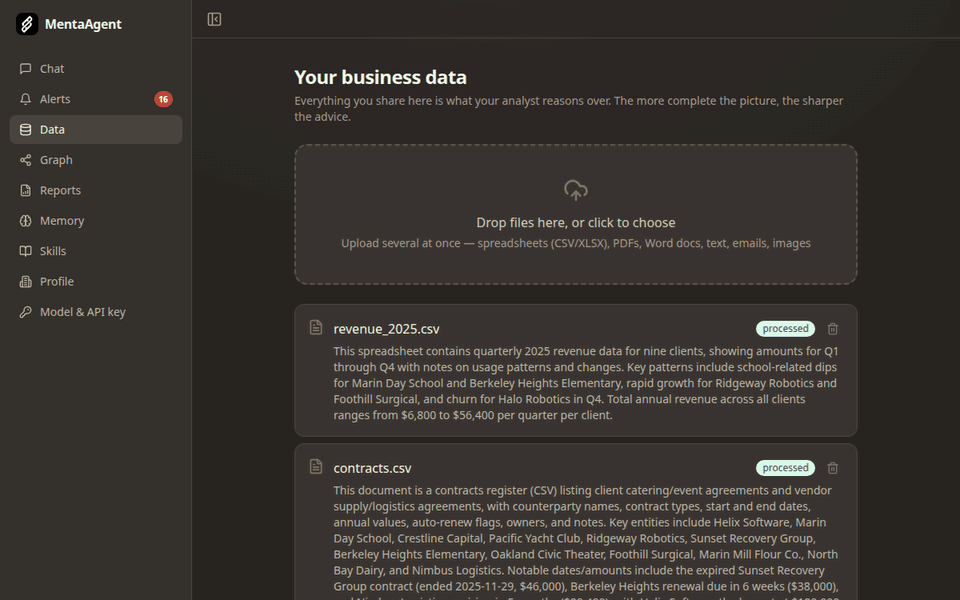Navigate to Reports

pos(96,190)
